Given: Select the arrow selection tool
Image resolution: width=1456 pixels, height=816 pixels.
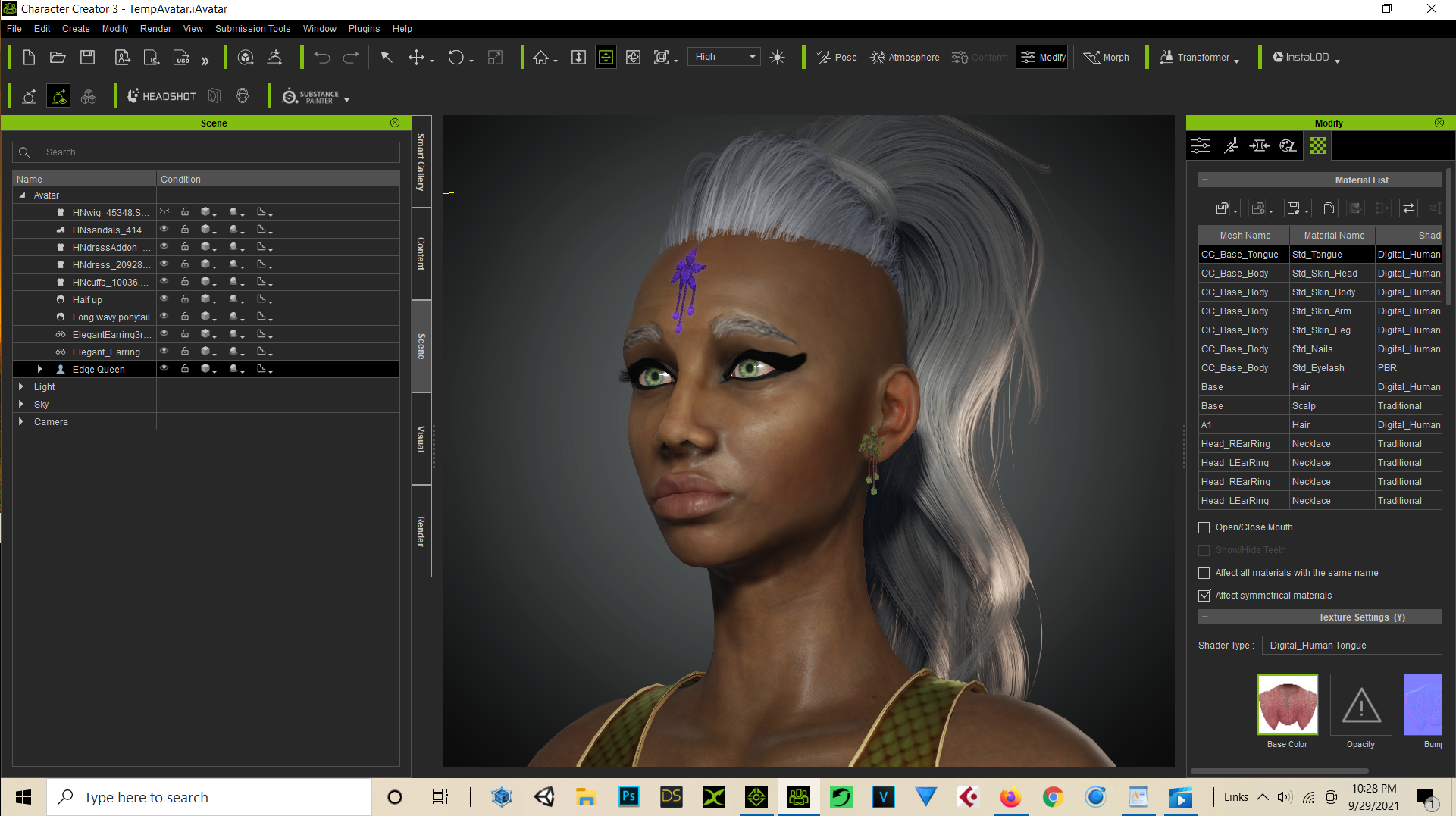Looking at the screenshot, I should coord(387,58).
